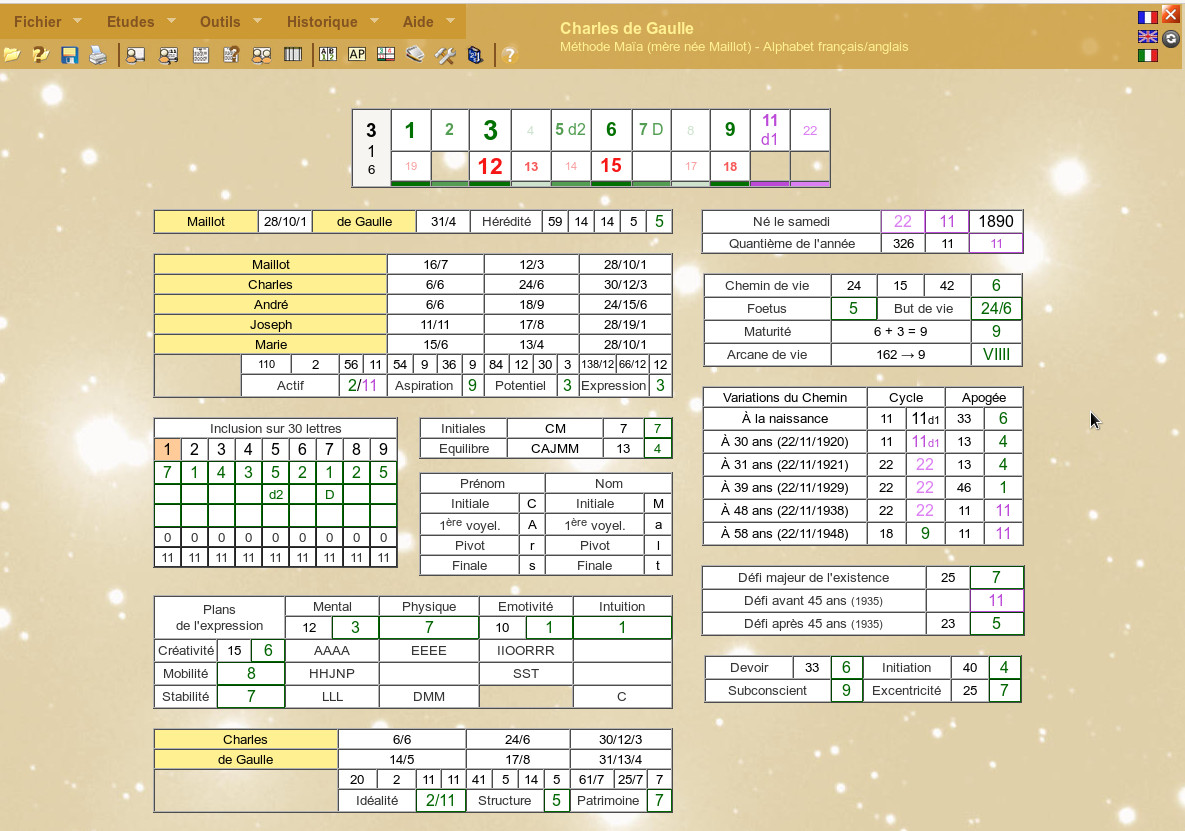
Task: Click the André name row
Action: pyautogui.click(x=271, y=304)
